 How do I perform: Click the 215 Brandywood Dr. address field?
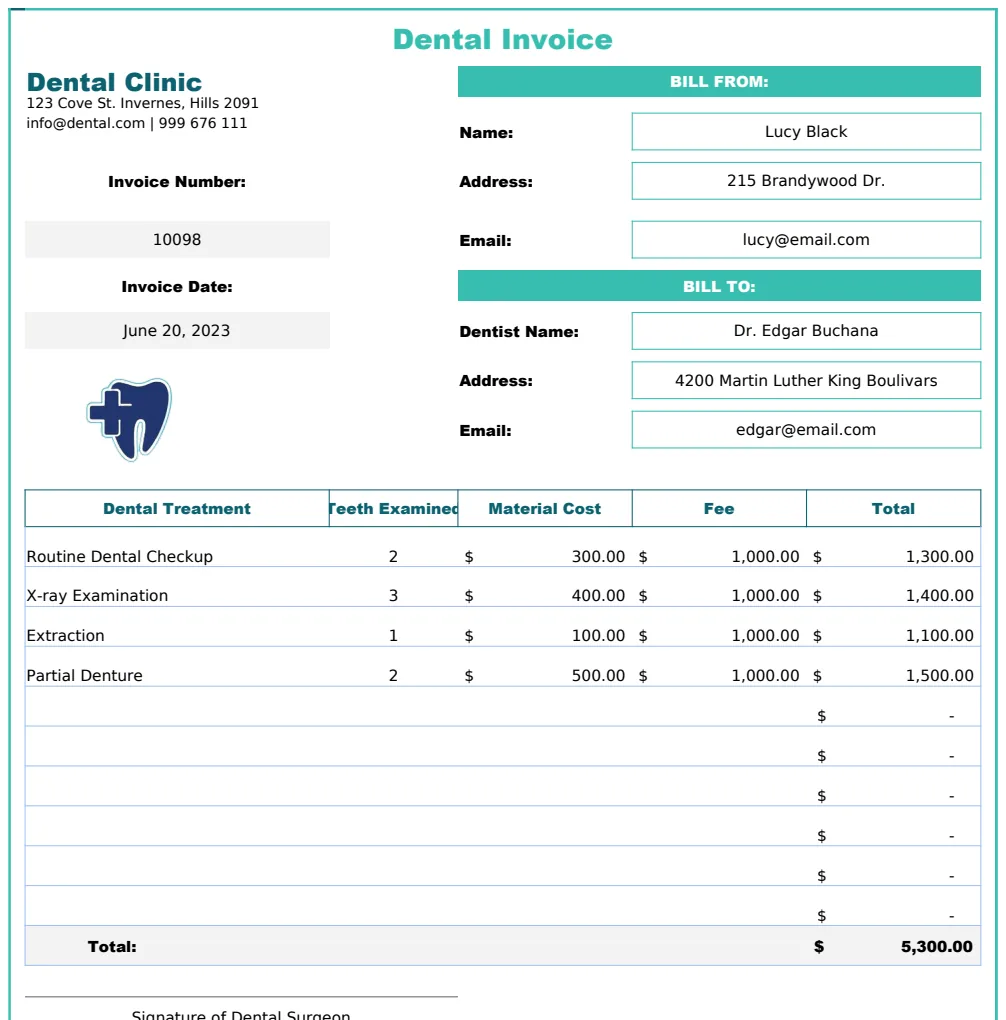(x=806, y=181)
